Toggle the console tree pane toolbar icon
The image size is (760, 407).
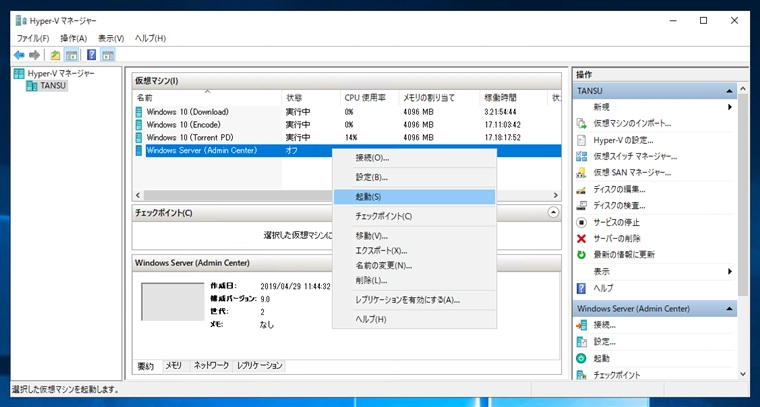coord(71,55)
